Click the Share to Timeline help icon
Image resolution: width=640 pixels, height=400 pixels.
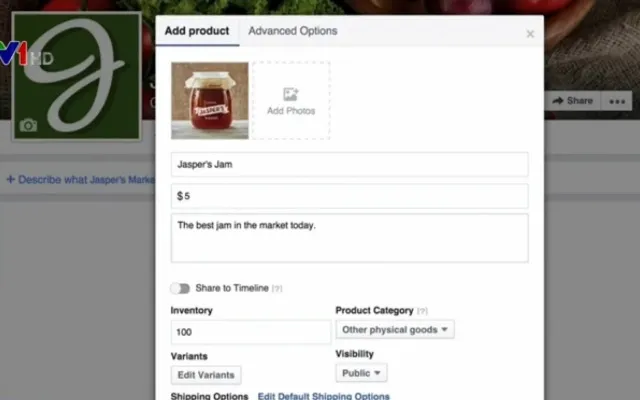277,289
